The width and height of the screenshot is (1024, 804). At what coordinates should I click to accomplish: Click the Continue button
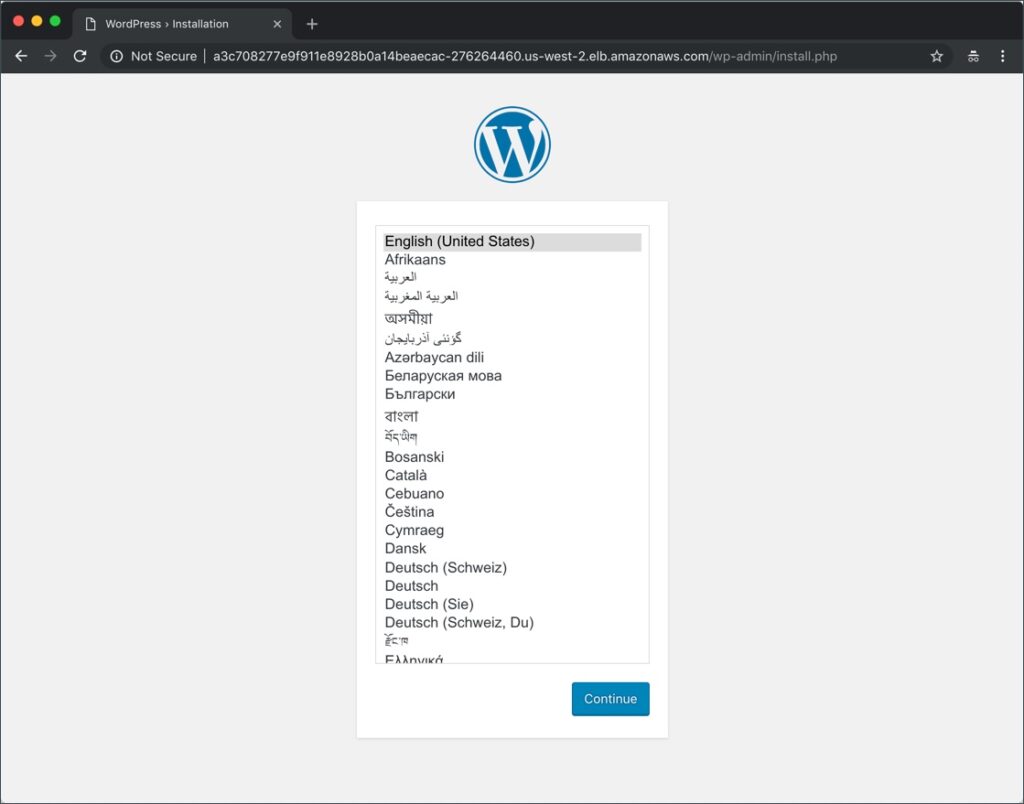click(x=610, y=699)
